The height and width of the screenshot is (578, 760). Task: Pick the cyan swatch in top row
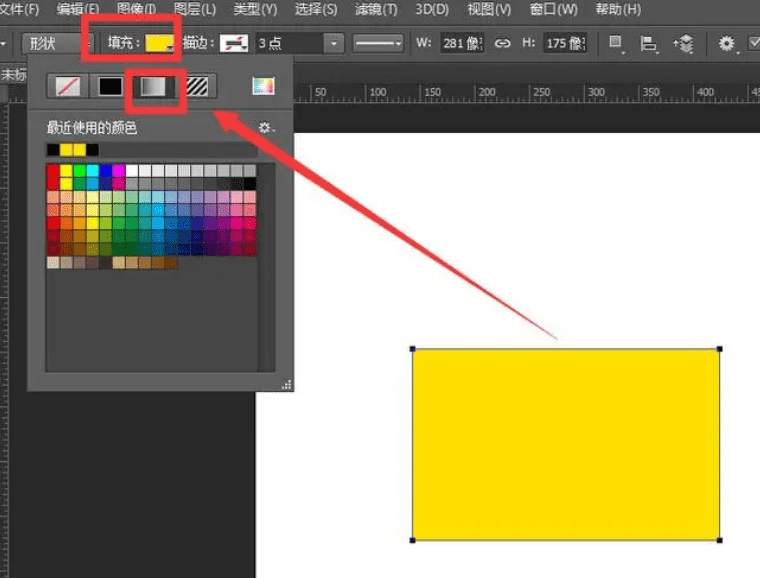point(92,171)
